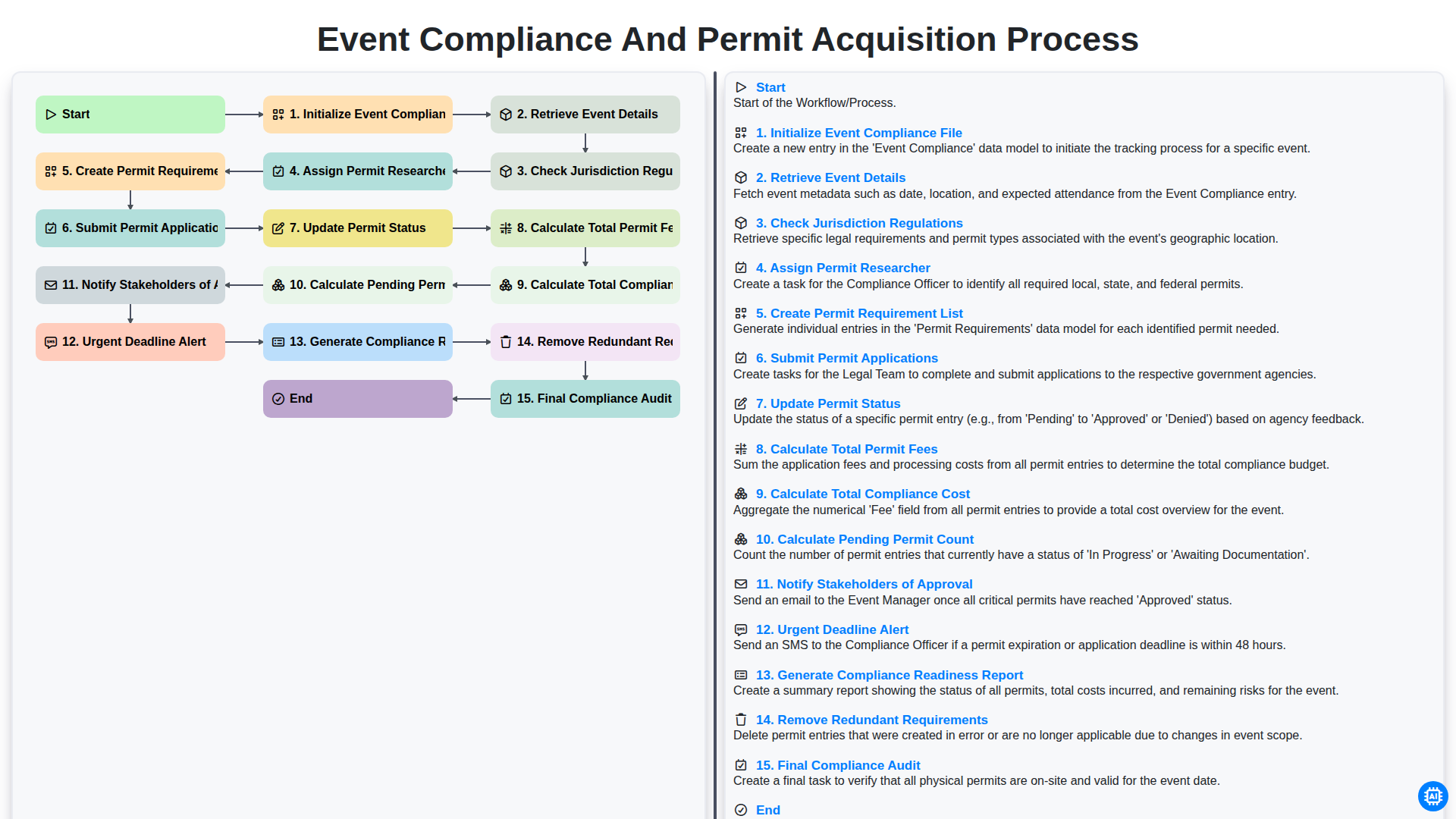This screenshot has height=819, width=1456.
Task: Click hash icon beside Calculate Total Permit Fees heading
Action: click(741, 449)
